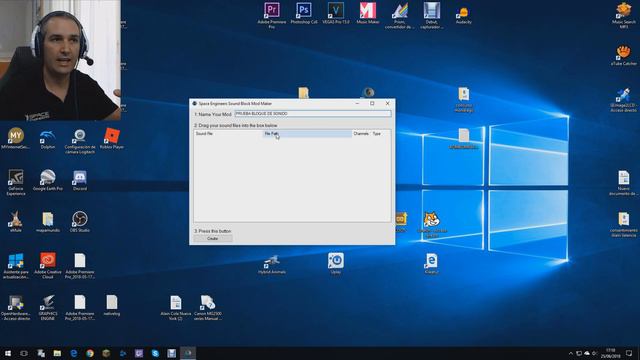Screen dimensions: 640x360
Task: Open Debut video capture shortcut
Action: coord(431,15)
